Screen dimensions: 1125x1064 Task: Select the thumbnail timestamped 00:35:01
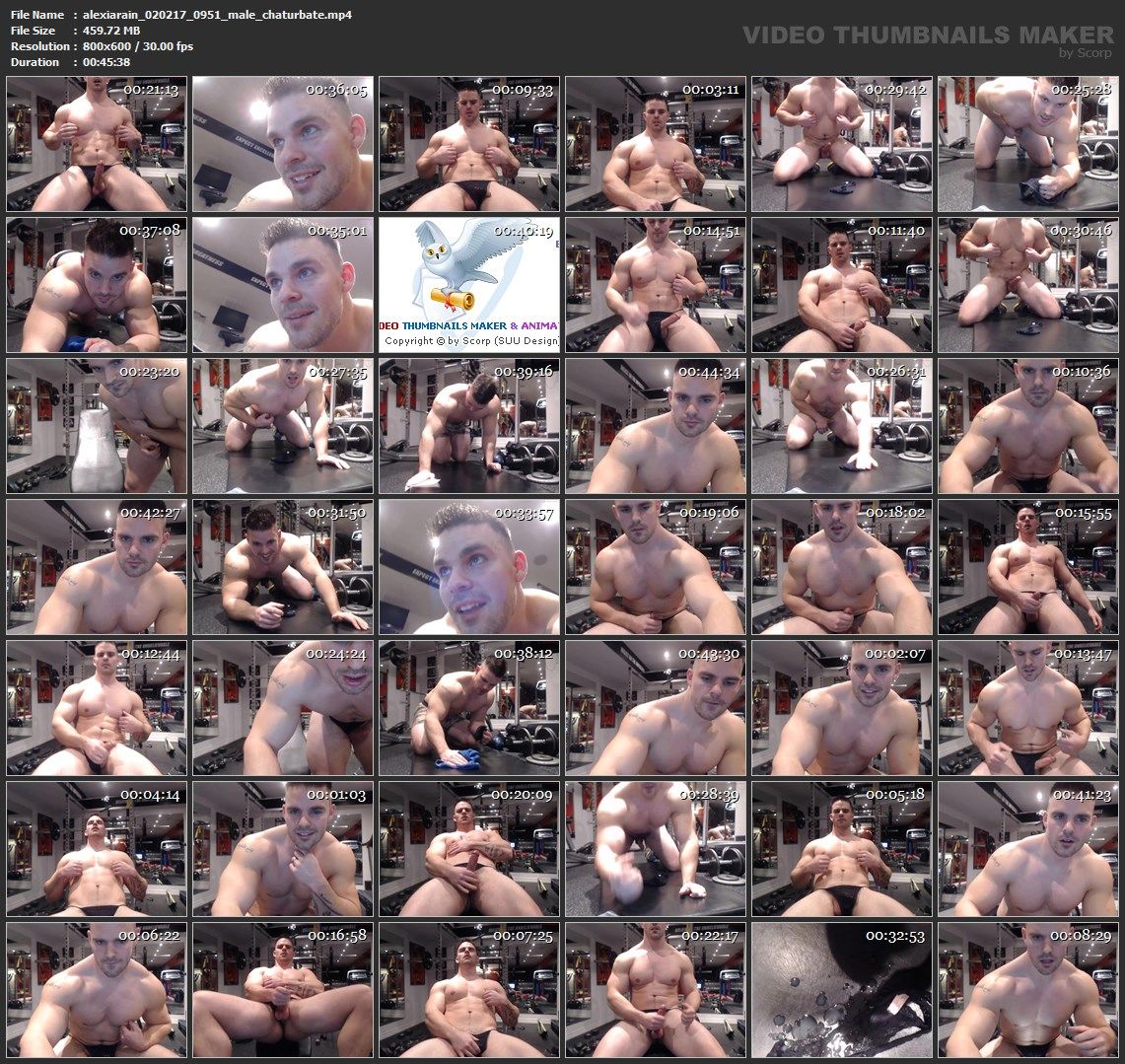[283, 285]
